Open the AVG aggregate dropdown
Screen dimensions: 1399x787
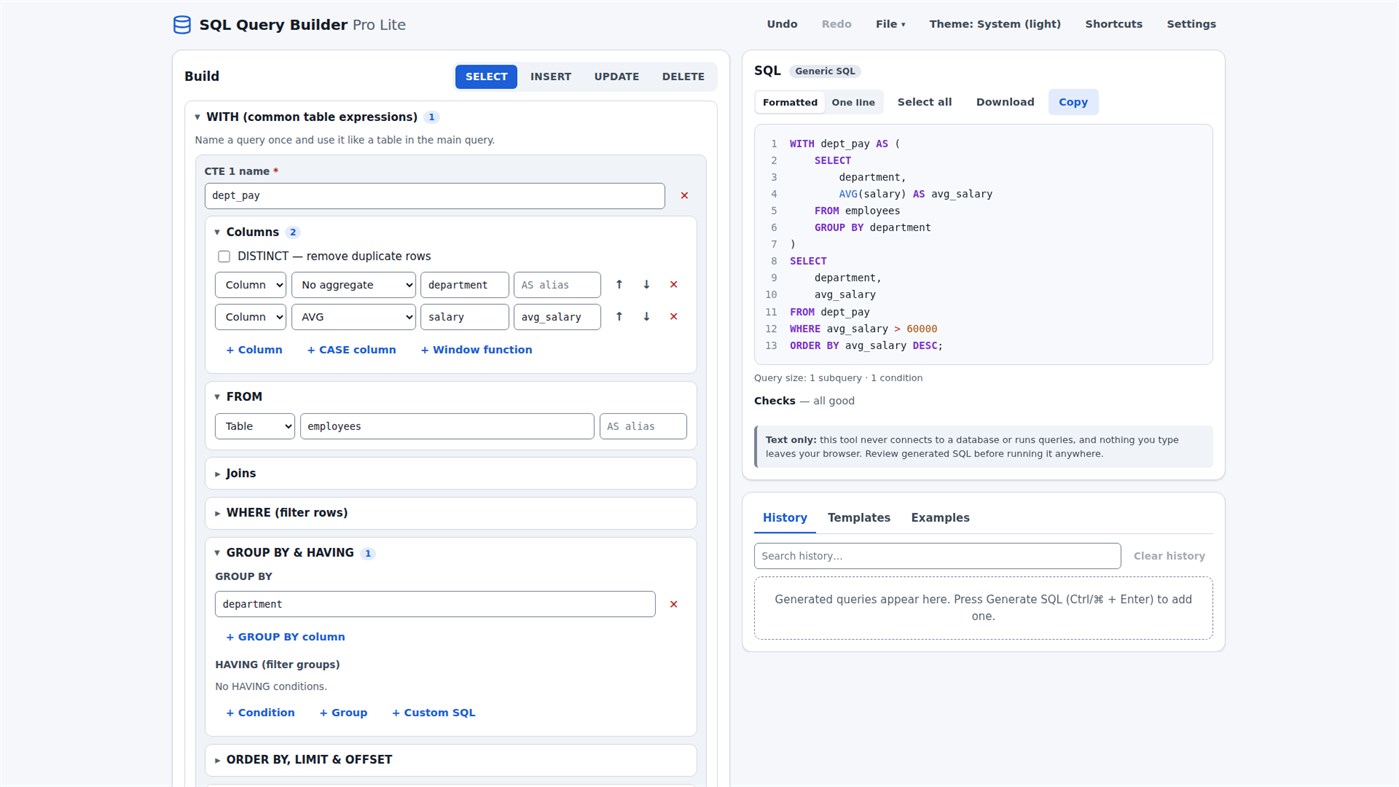353,317
